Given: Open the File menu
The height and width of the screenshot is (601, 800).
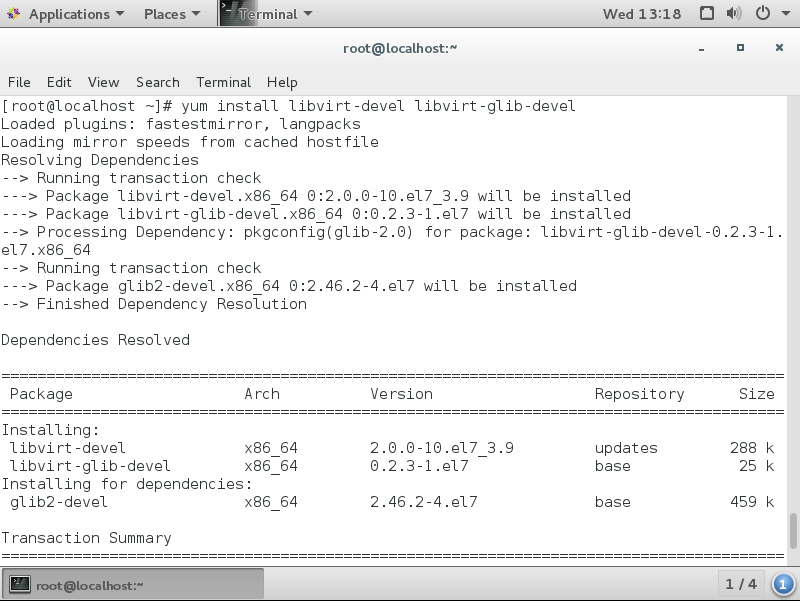Looking at the screenshot, I should (19, 82).
